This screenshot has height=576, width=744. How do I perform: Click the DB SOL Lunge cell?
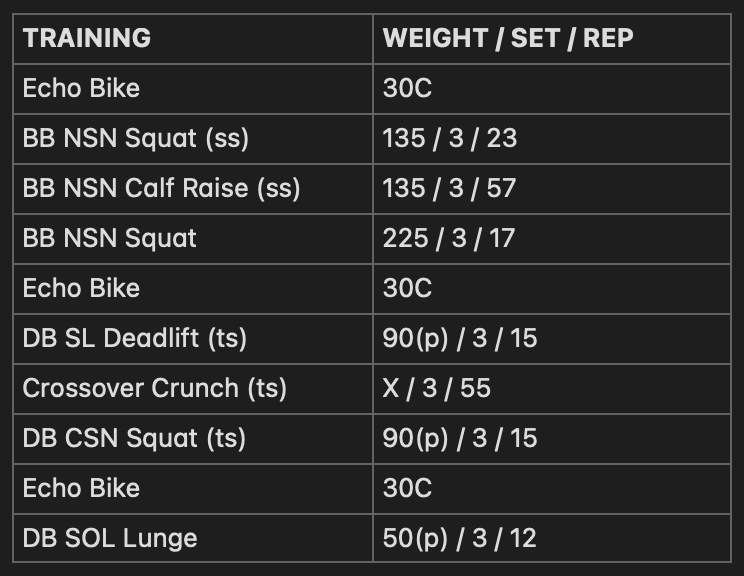[193, 538]
